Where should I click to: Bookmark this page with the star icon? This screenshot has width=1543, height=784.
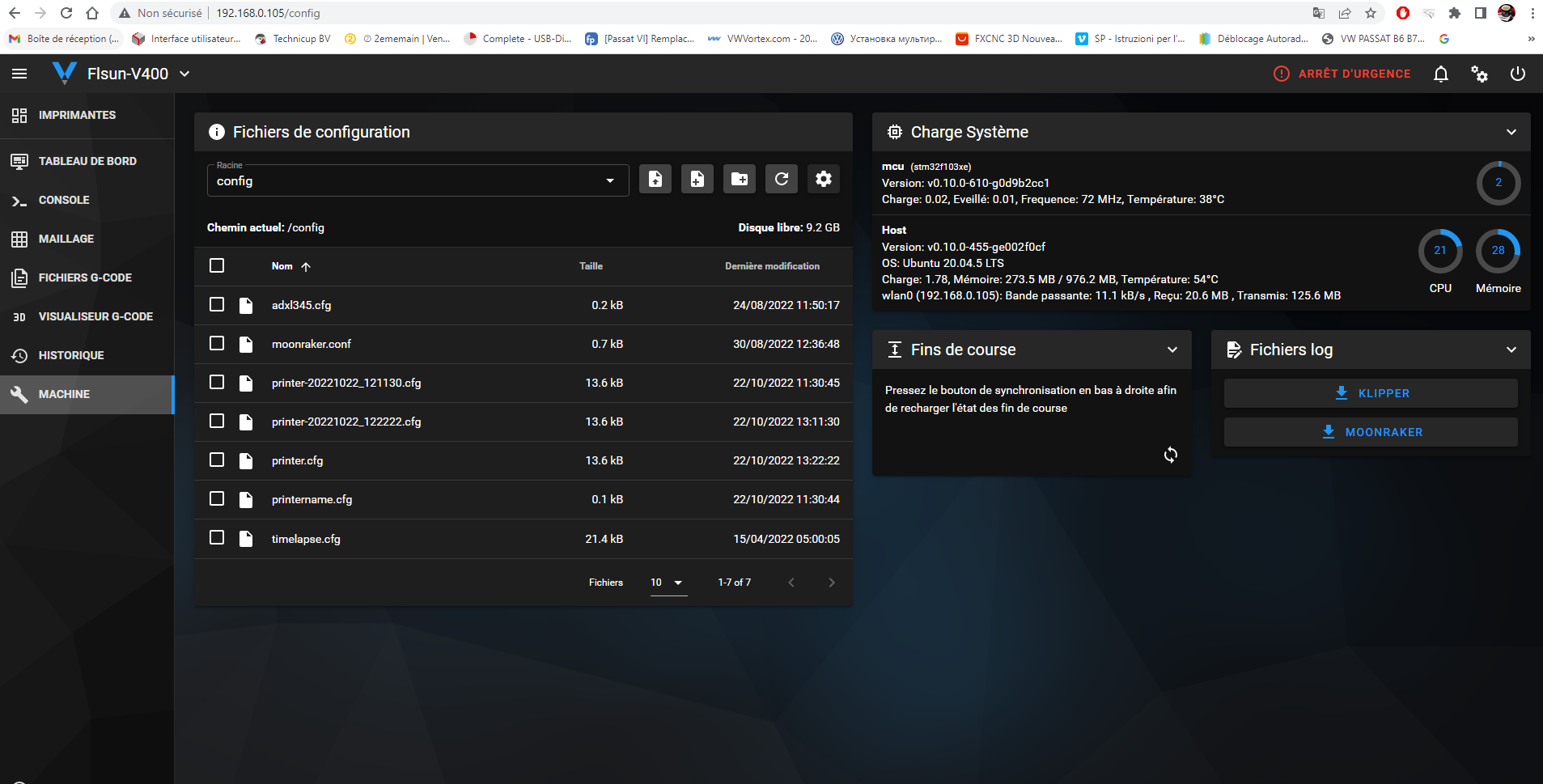click(x=1371, y=13)
